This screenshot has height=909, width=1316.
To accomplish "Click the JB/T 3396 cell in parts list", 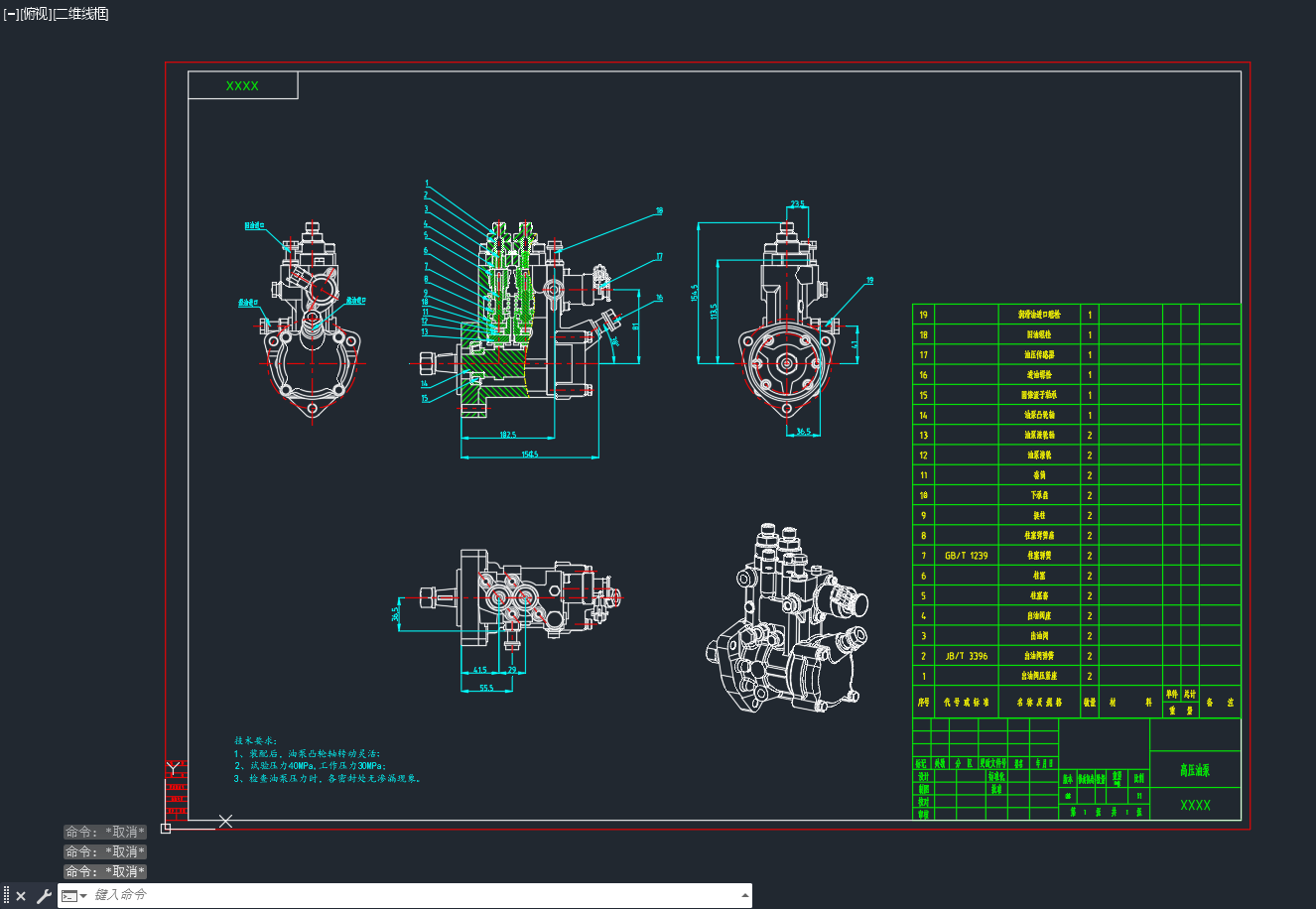I will (x=966, y=656).
